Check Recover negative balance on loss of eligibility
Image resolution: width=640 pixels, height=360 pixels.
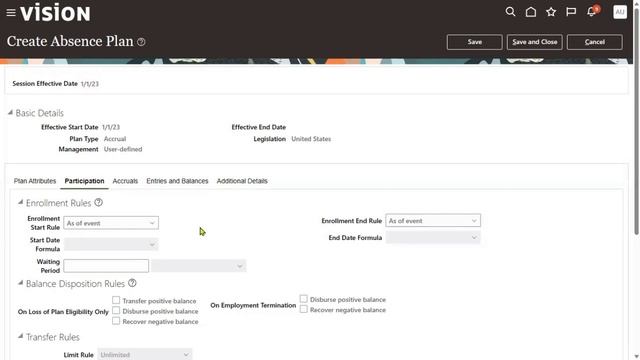(x=116, y=321)
